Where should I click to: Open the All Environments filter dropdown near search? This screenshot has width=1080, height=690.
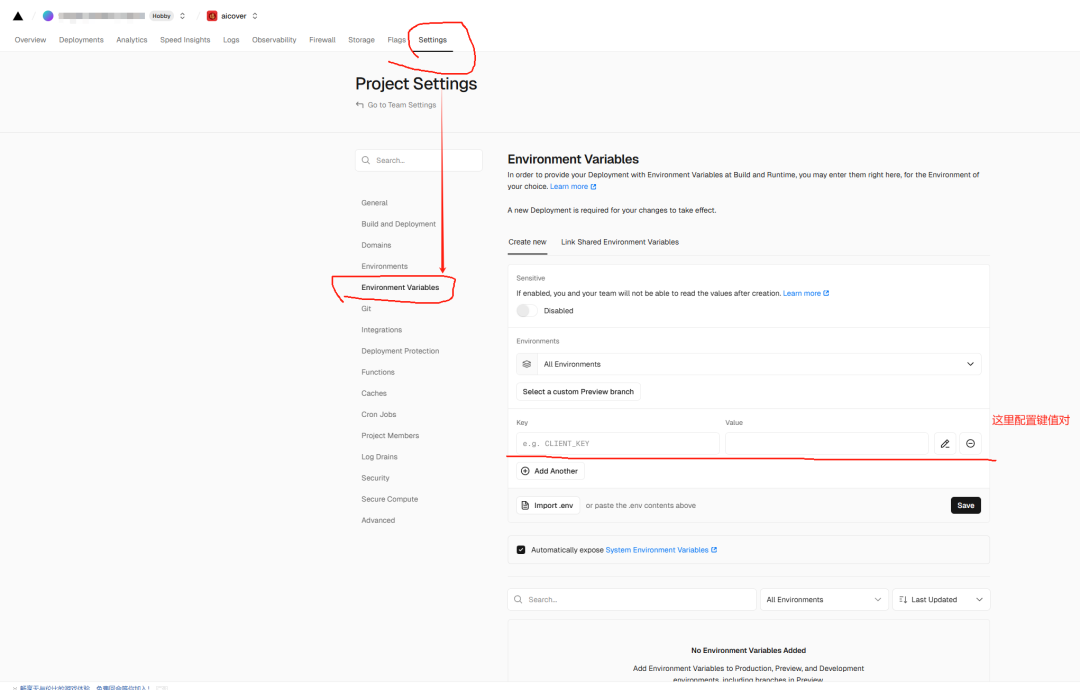click(824, 600)
